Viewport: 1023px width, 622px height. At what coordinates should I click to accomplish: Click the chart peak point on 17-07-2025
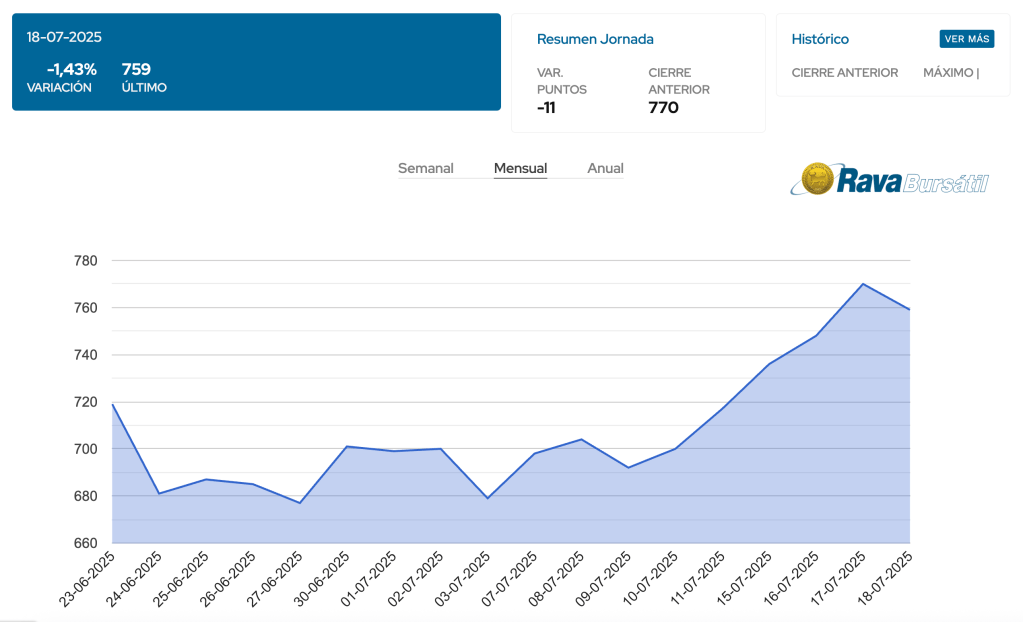click(x=863, y=284)
